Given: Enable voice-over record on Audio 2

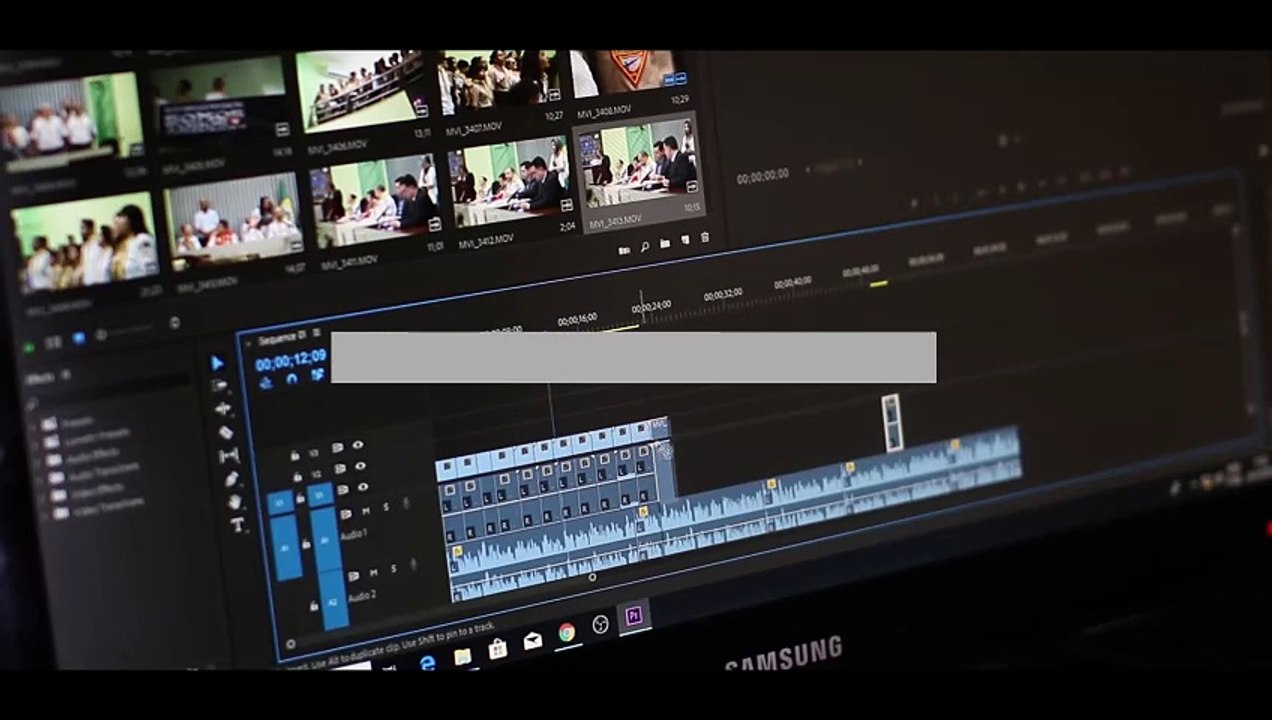Looking at the screenshot, I should click(414, 565).
